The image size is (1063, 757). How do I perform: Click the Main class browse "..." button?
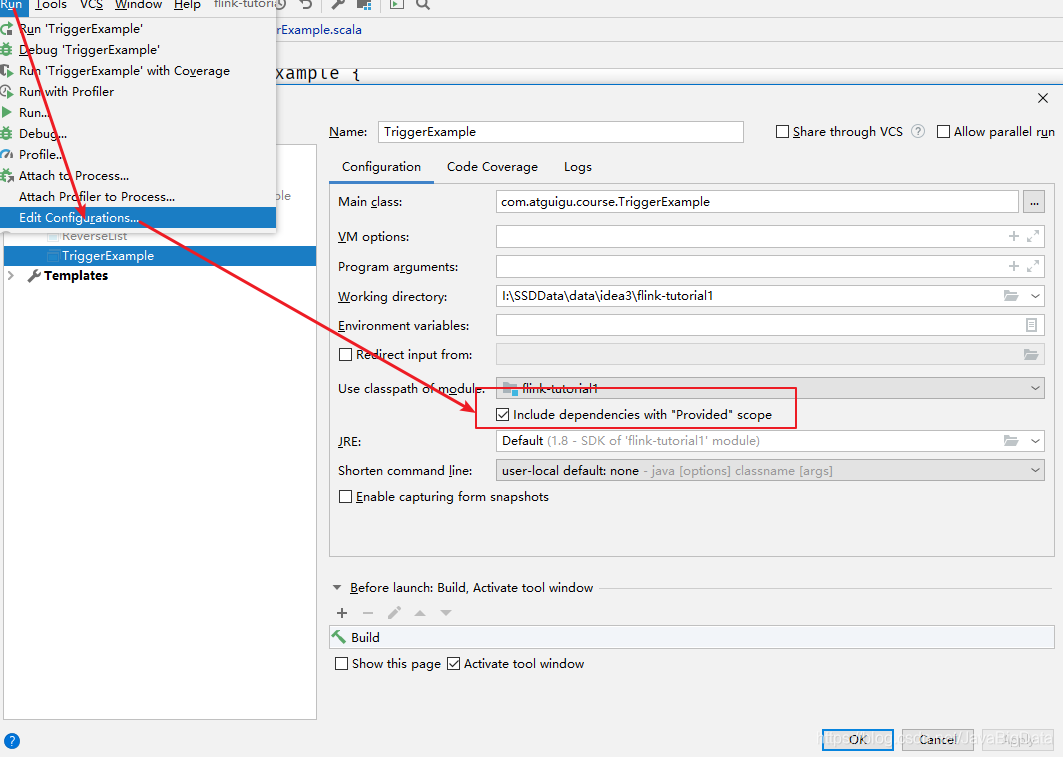coord(1033,201)
